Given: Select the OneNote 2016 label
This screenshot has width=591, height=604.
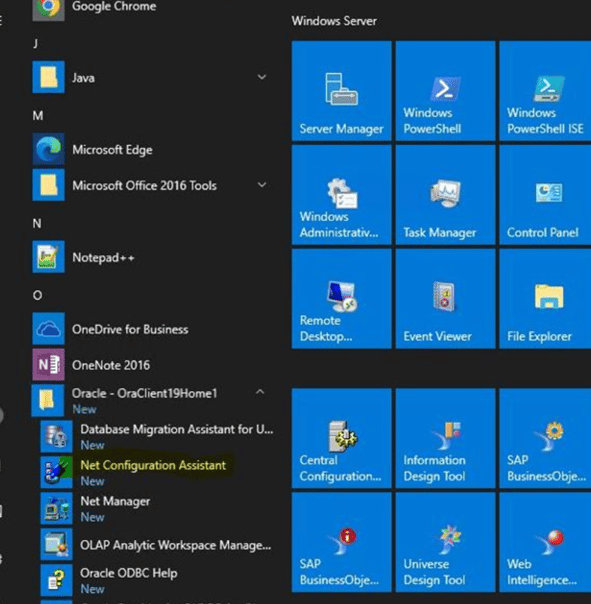Looking at the screenshot, I should coord(111,365).
